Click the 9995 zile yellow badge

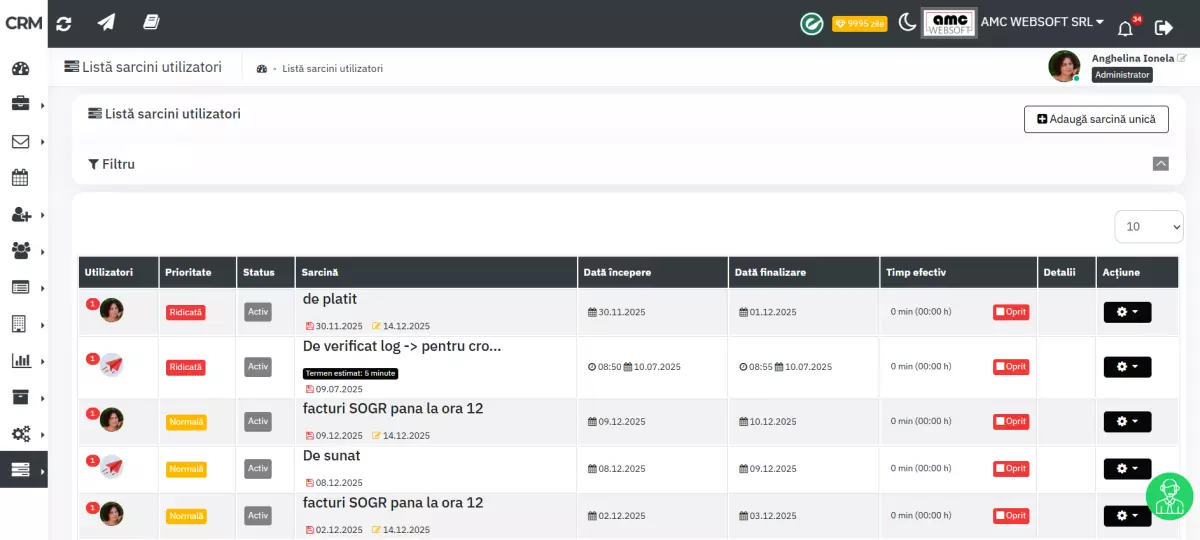(x=859, y=23)
